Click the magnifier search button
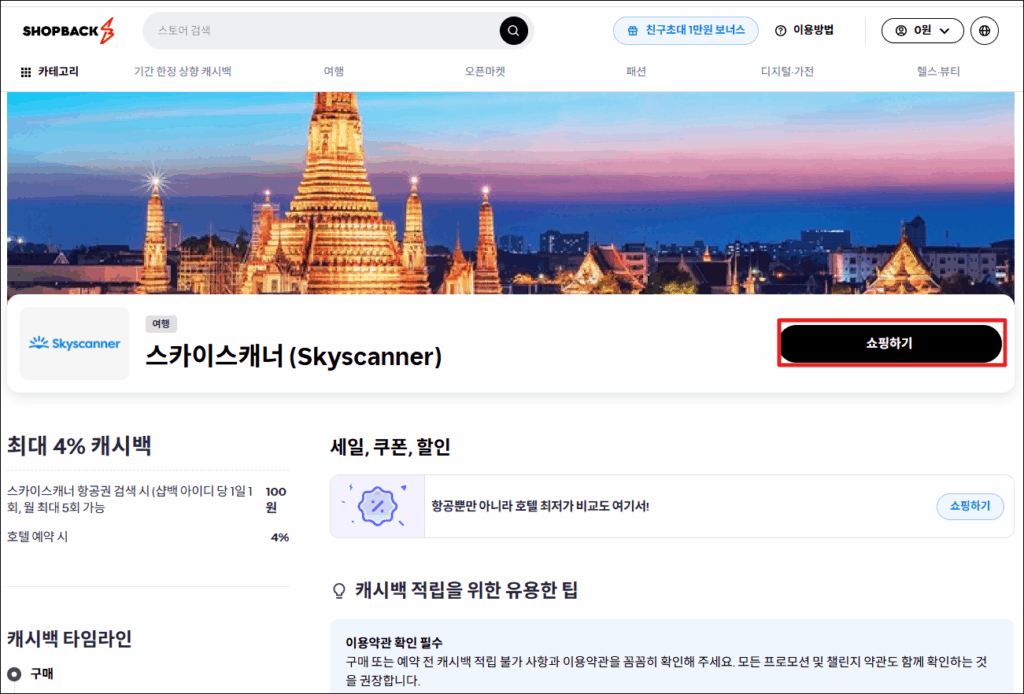This screenshot has height=694, width=1024. [513, 31]
